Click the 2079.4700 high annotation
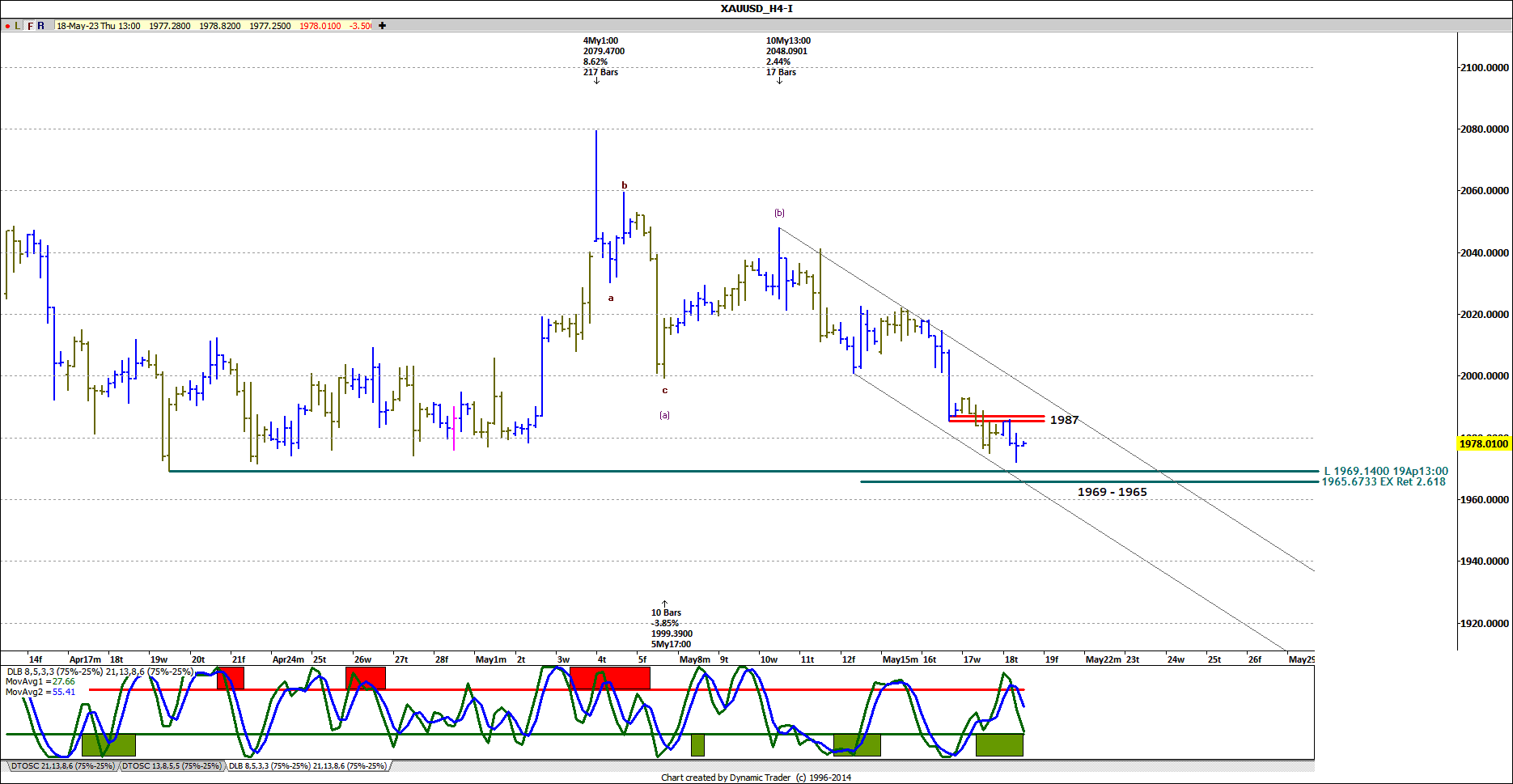The width and height of the screenshot is (1513, 784). click(604, 51)
